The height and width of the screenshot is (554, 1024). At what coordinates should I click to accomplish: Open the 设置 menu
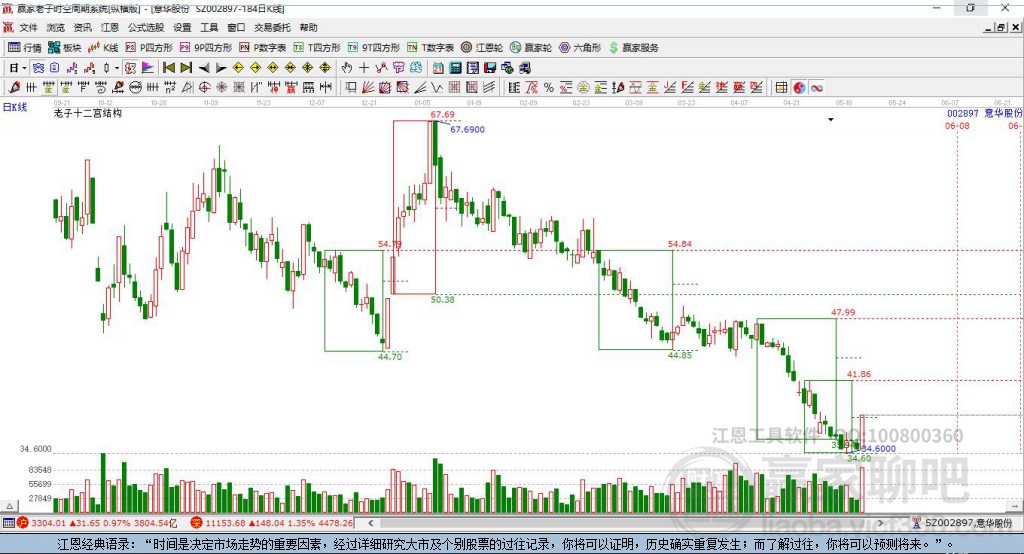pyautogui.click(x=182, y=27)
